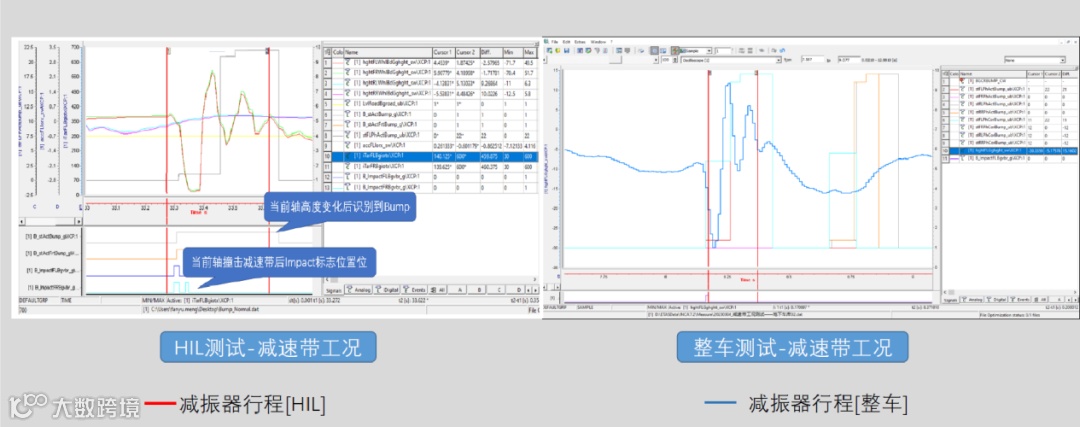
Task: Click the 'from' time input field
Action: (x=813, y=60)
